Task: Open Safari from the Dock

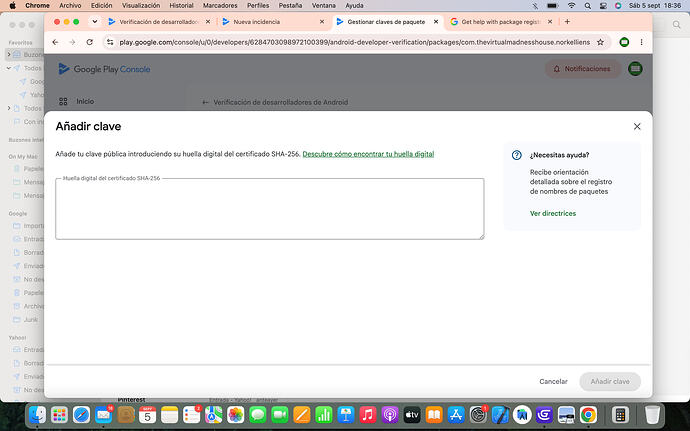Action: [81, 415]
